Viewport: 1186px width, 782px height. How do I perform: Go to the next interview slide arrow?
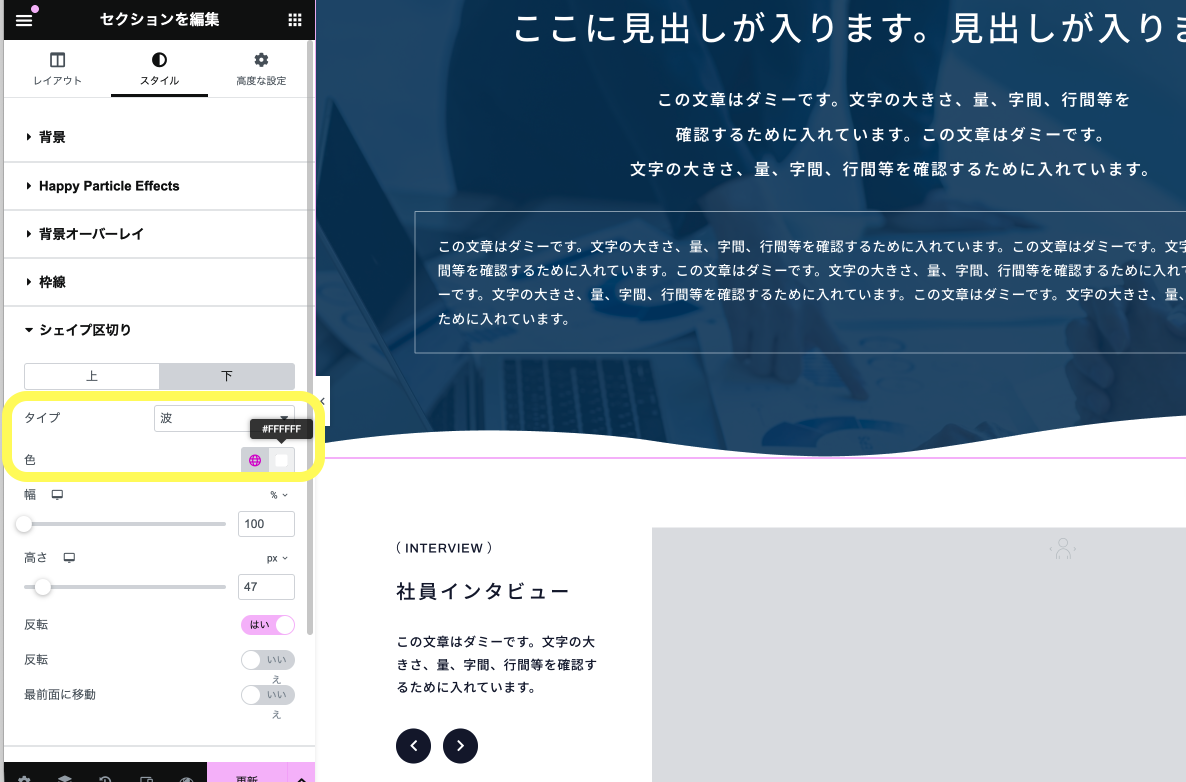(460, 745)
